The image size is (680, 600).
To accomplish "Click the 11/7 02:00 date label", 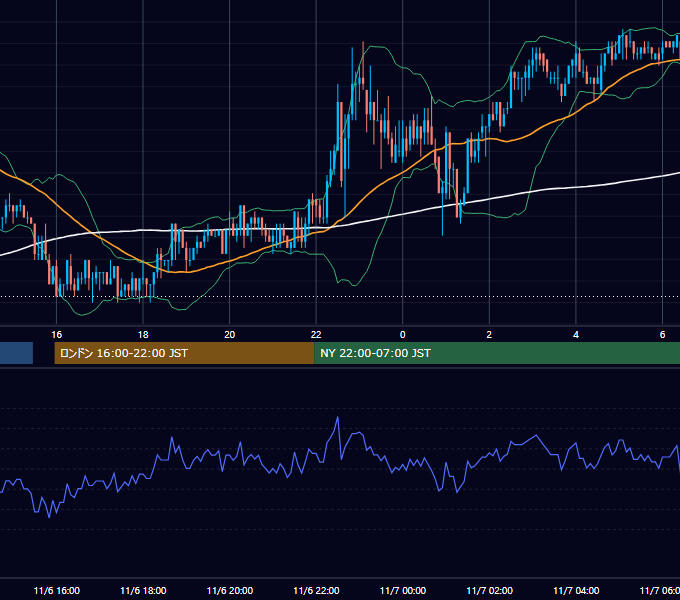I will point(489,590).
